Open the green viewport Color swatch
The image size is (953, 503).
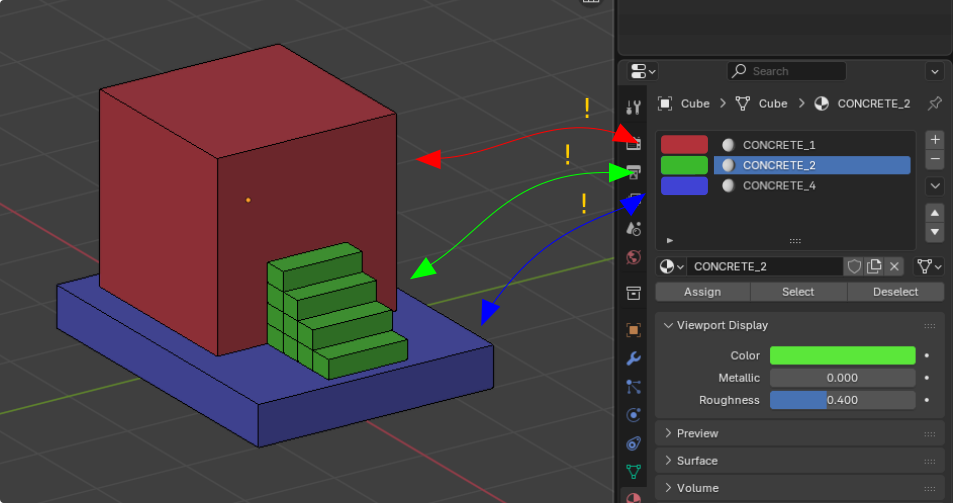(842, 355)
